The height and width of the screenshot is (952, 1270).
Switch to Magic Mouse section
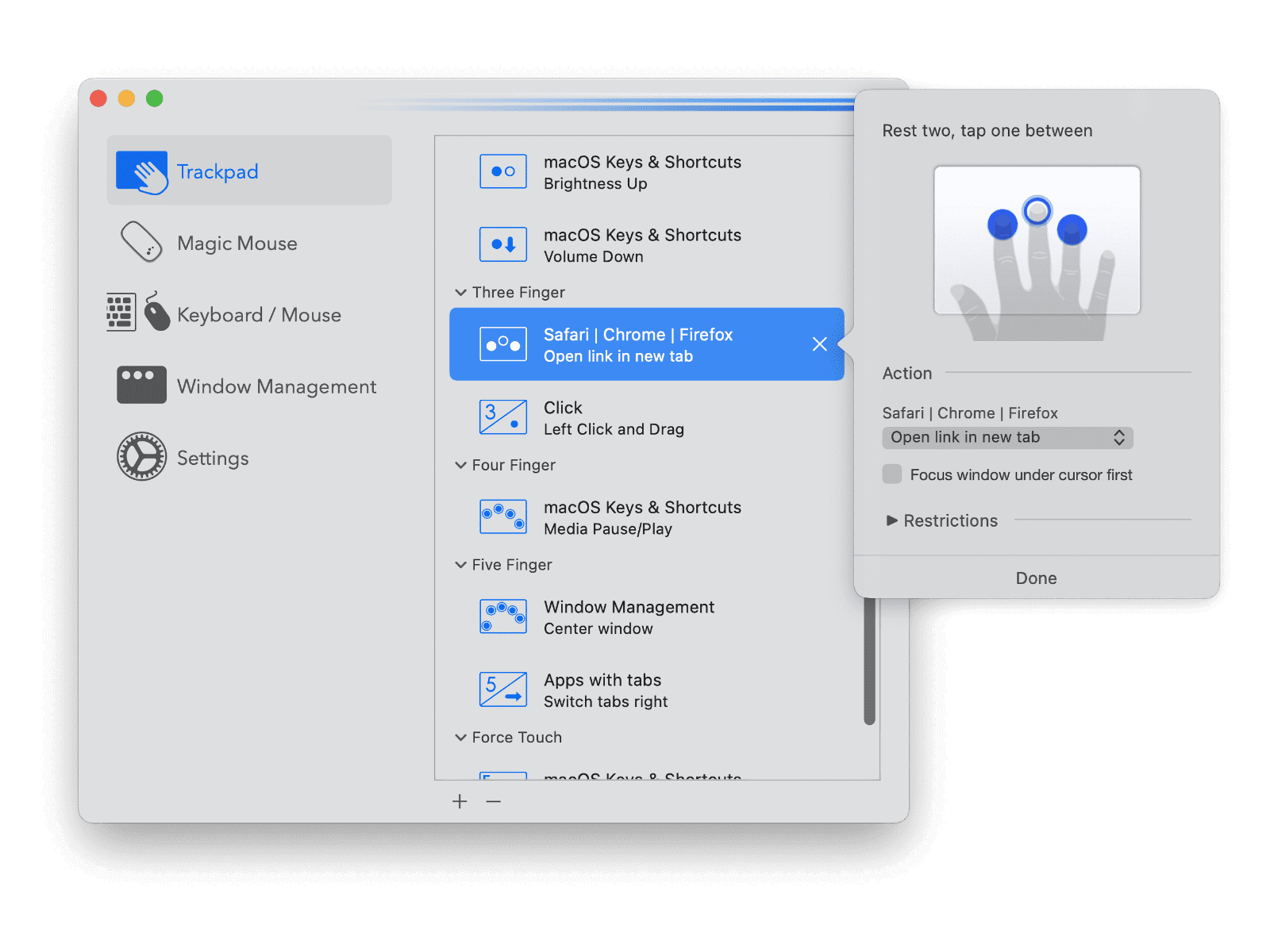[249, 242]
